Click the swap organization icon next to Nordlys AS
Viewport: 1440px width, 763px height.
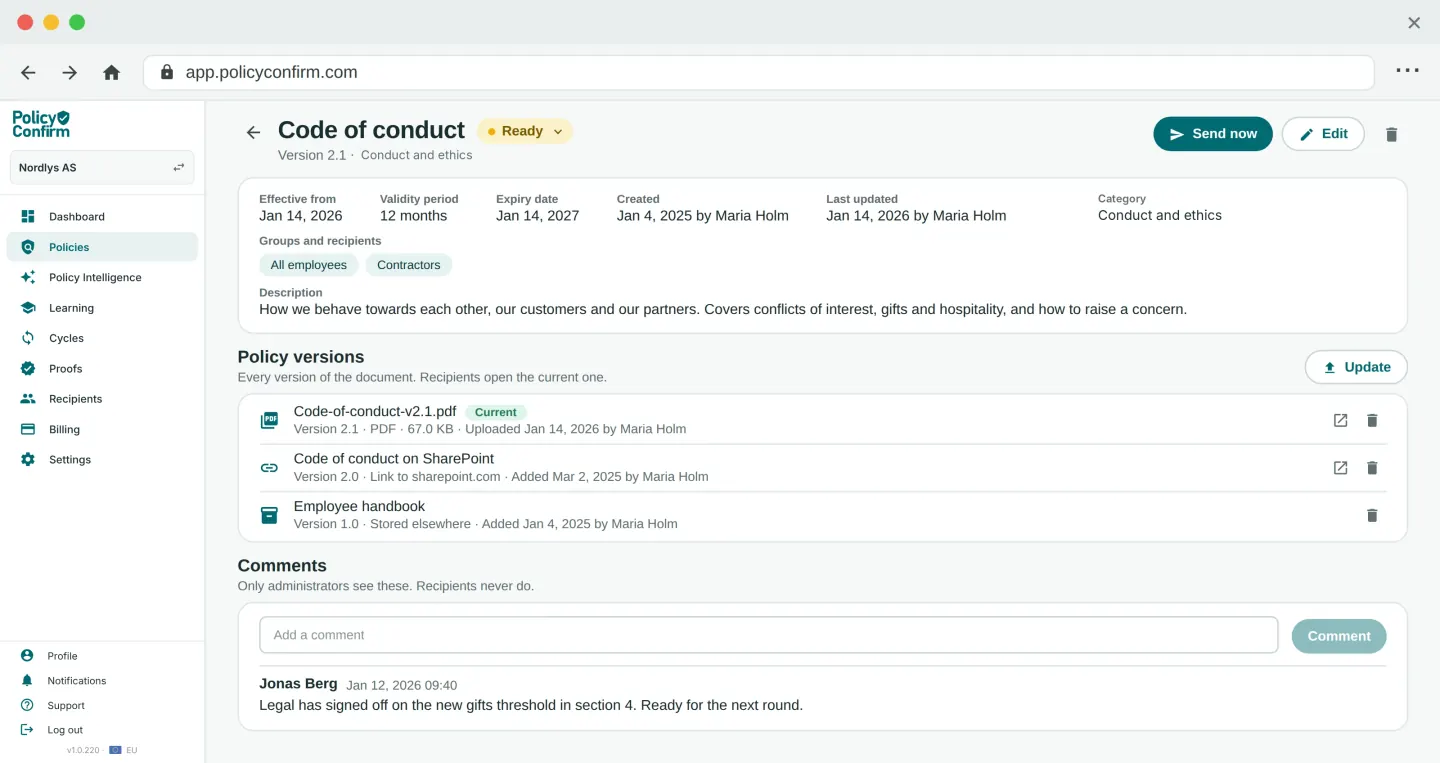tap(178, 167)
